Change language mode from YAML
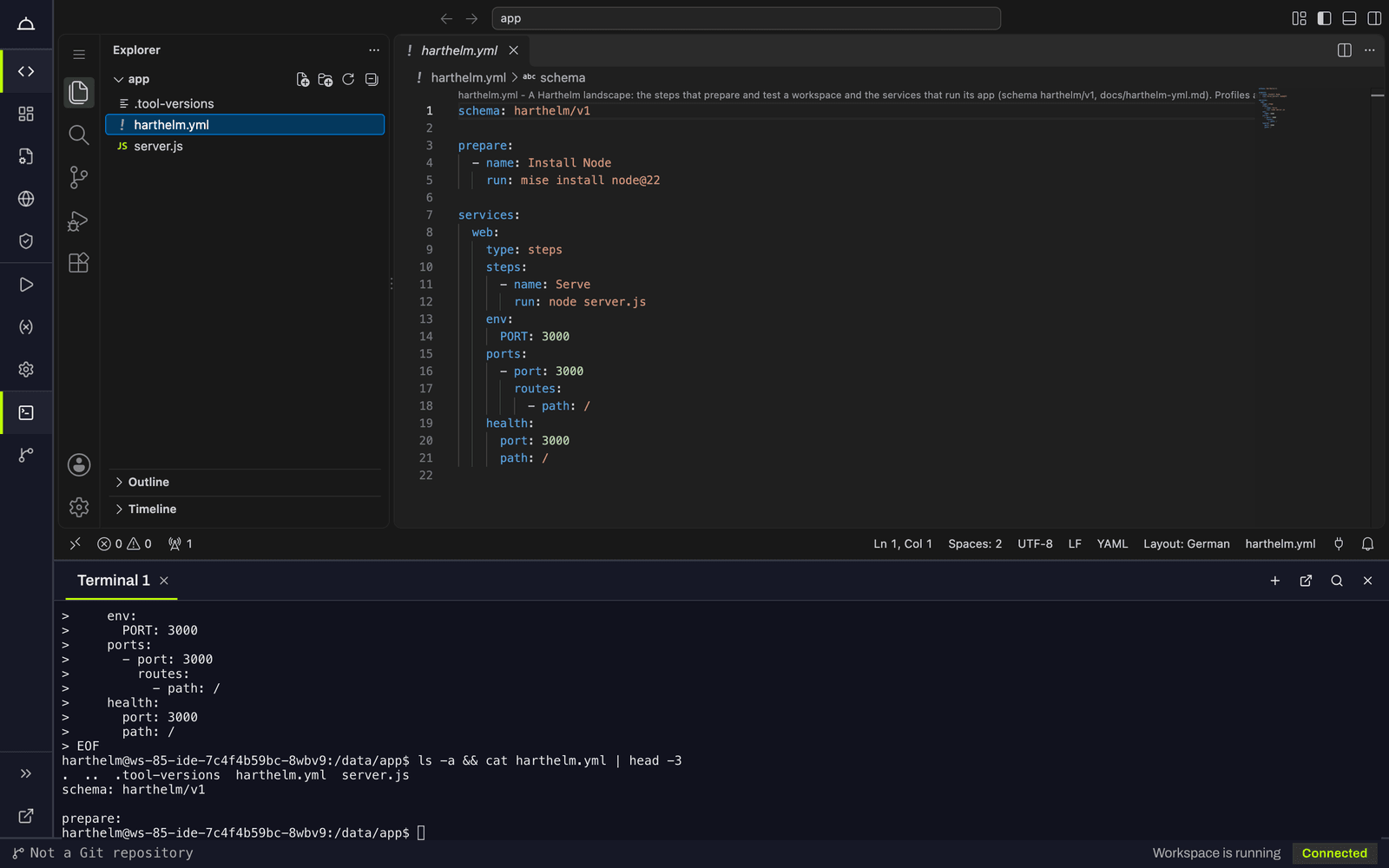The image size is (1389, 868). coord(1112,544)
